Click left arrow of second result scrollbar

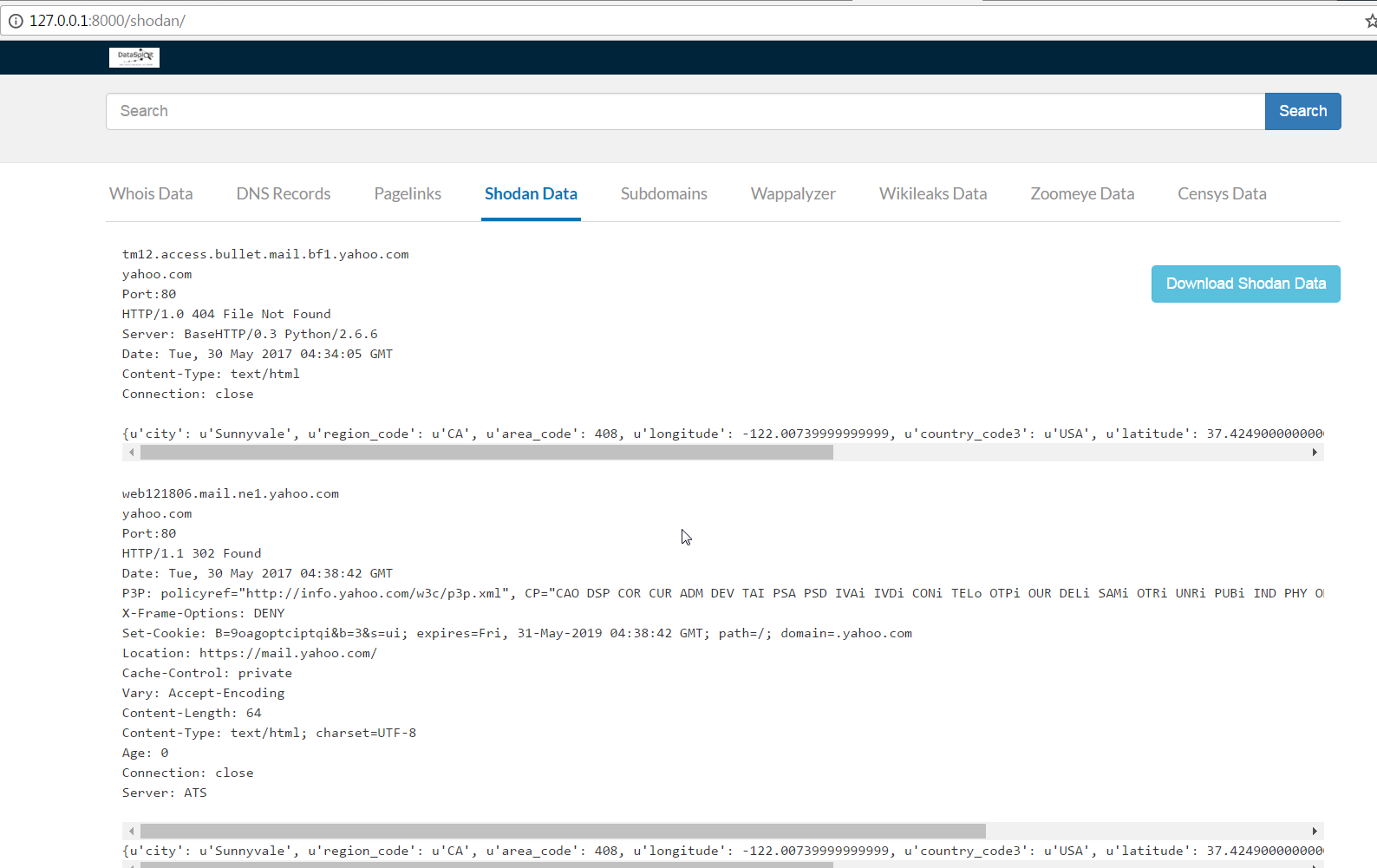[132, 832]
